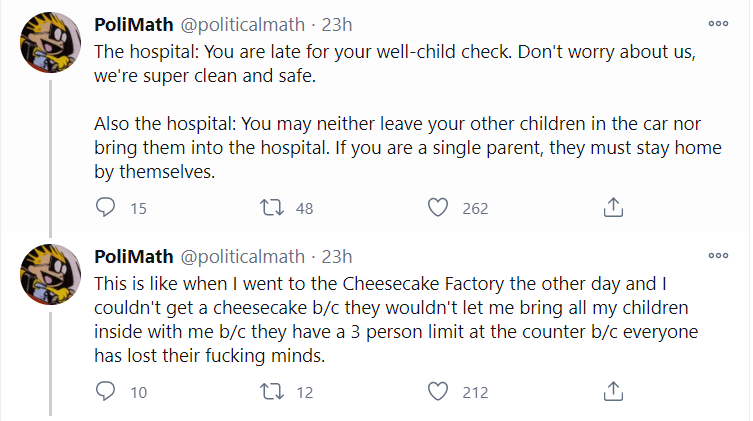
Task: Open more options on the Cheesecake Factory tweet
Action: point(718,255)
